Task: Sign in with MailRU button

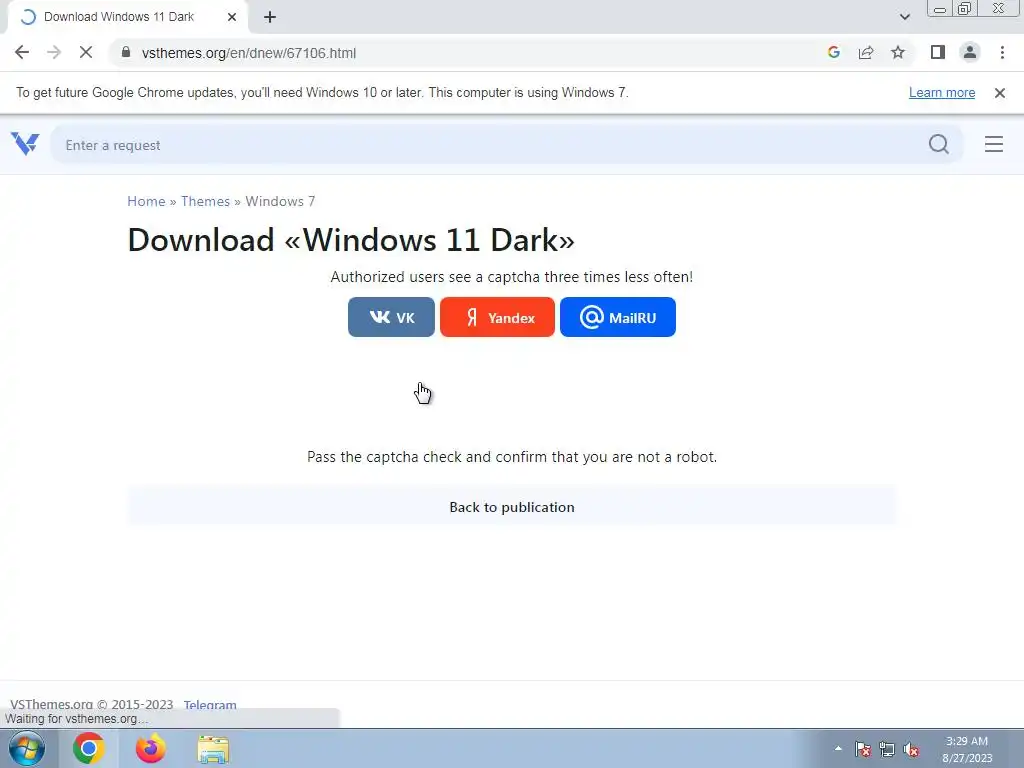Action: (618, 317)
